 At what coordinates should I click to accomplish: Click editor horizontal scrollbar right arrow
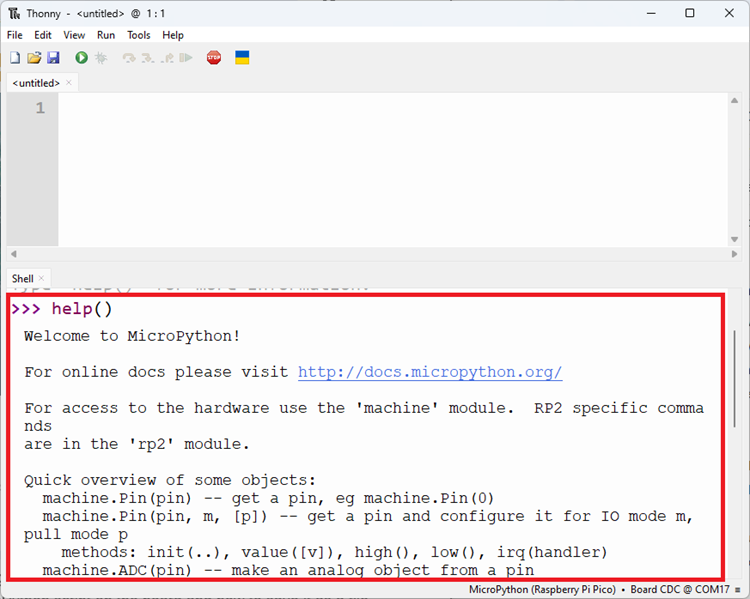[734, 254]
